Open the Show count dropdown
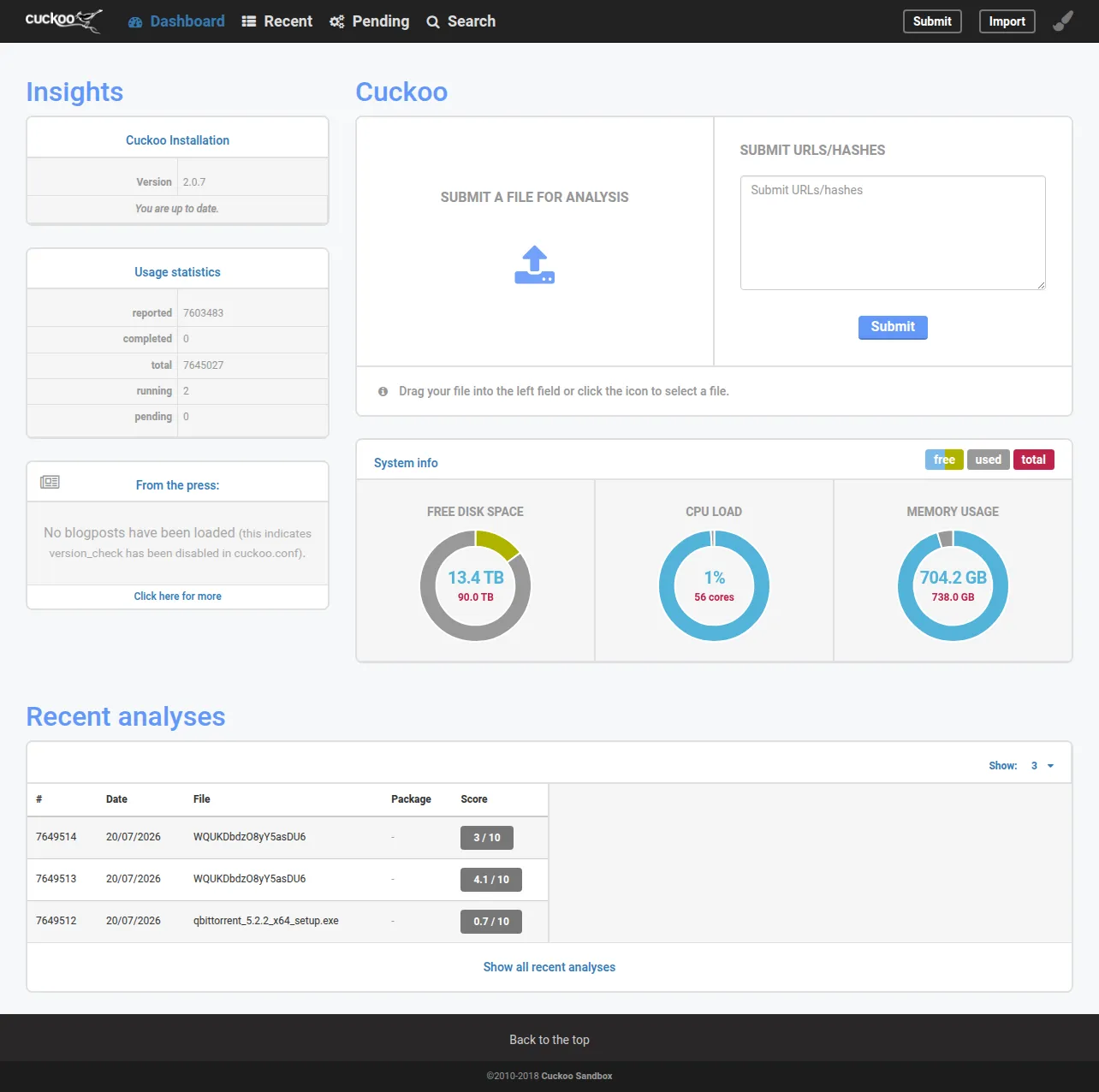The height and width of the screenshot is (1092, 1099). pos(1043,766)
